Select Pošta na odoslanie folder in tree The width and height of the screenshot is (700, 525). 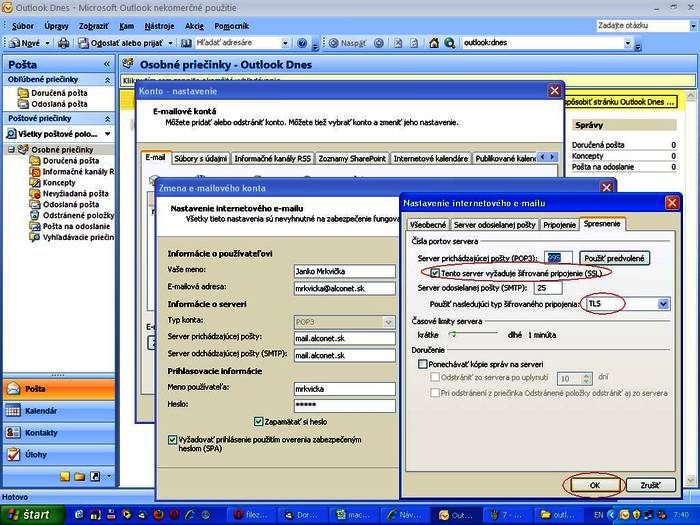click(x=70, y=226)
